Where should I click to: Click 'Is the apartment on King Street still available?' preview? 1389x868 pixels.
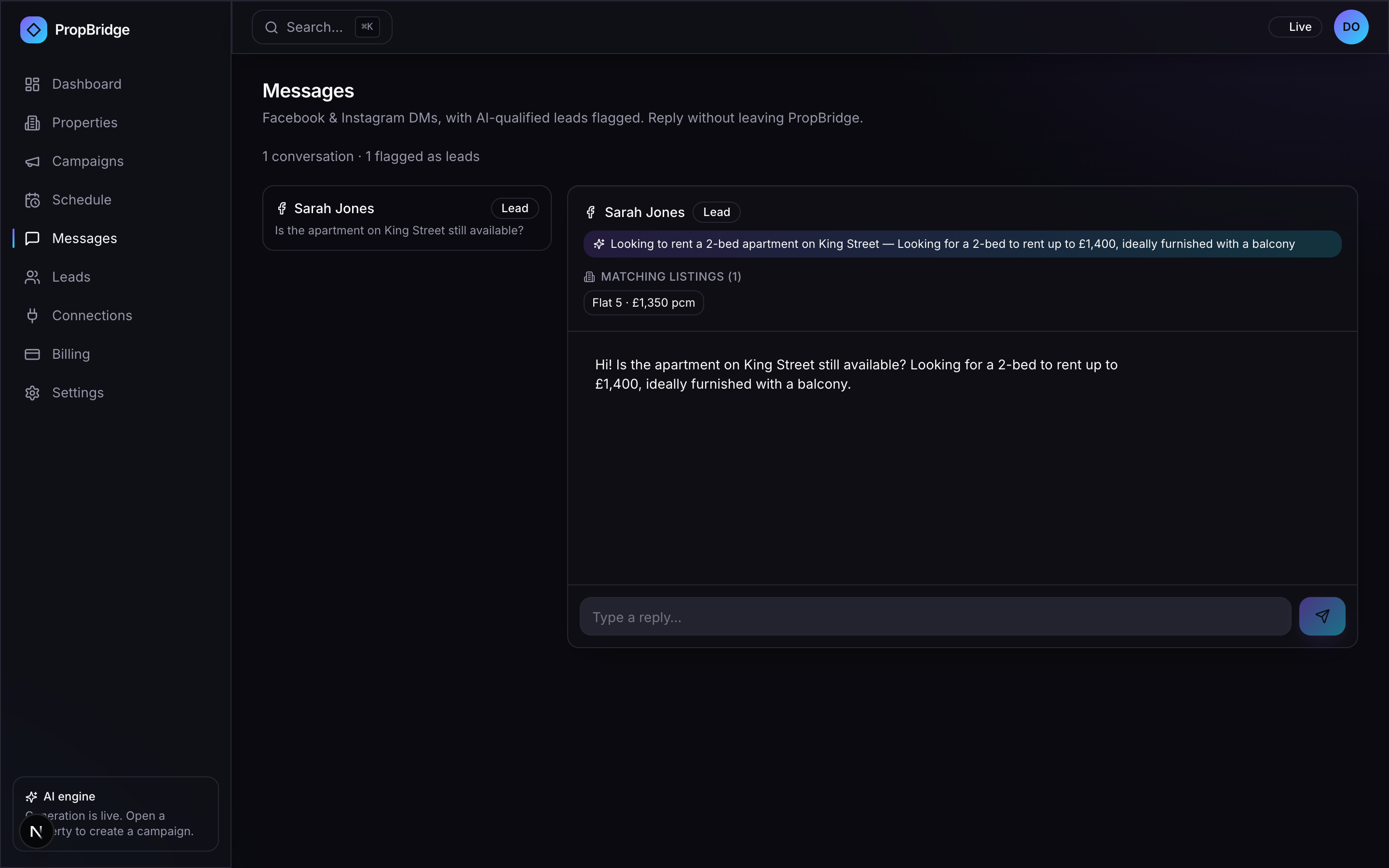[399, 231]
